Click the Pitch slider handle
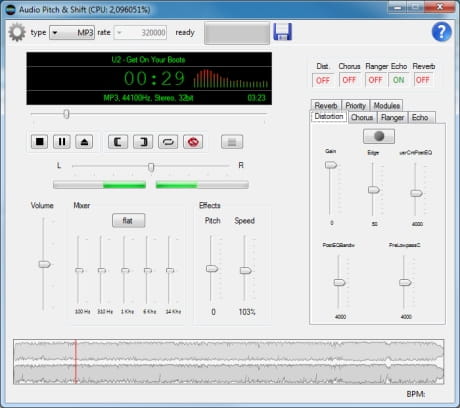This screenshot has height=408, width=460. pyautogui.click(x=212, y=269)
